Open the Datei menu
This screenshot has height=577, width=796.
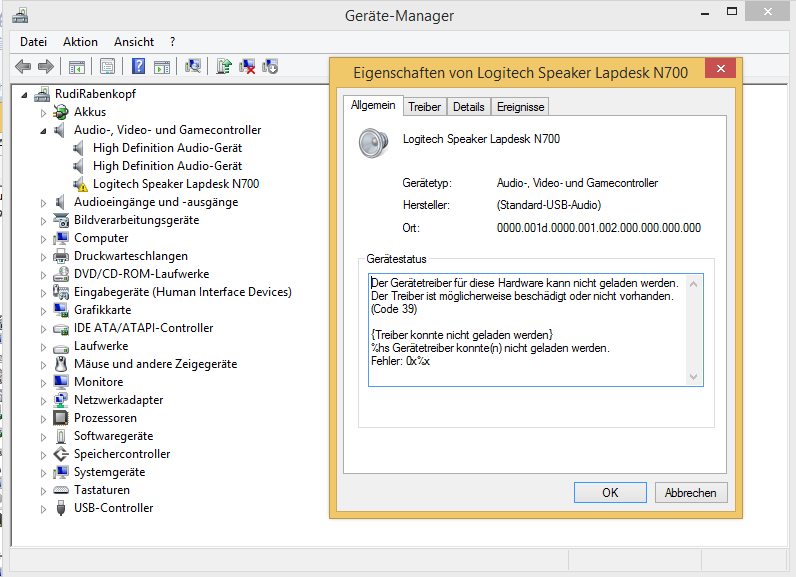coord(34,42)
